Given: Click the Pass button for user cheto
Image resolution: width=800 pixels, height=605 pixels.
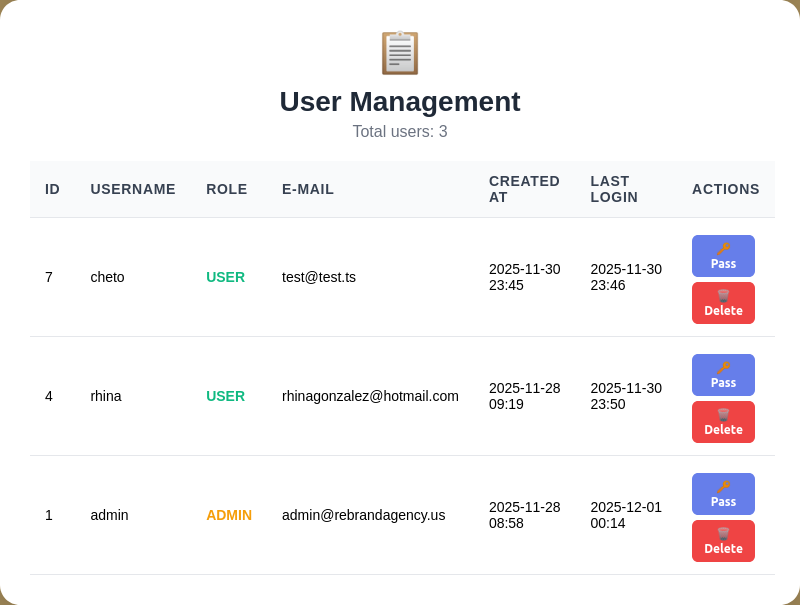Looking at the screenshot, I should click(x=723, y=256).
